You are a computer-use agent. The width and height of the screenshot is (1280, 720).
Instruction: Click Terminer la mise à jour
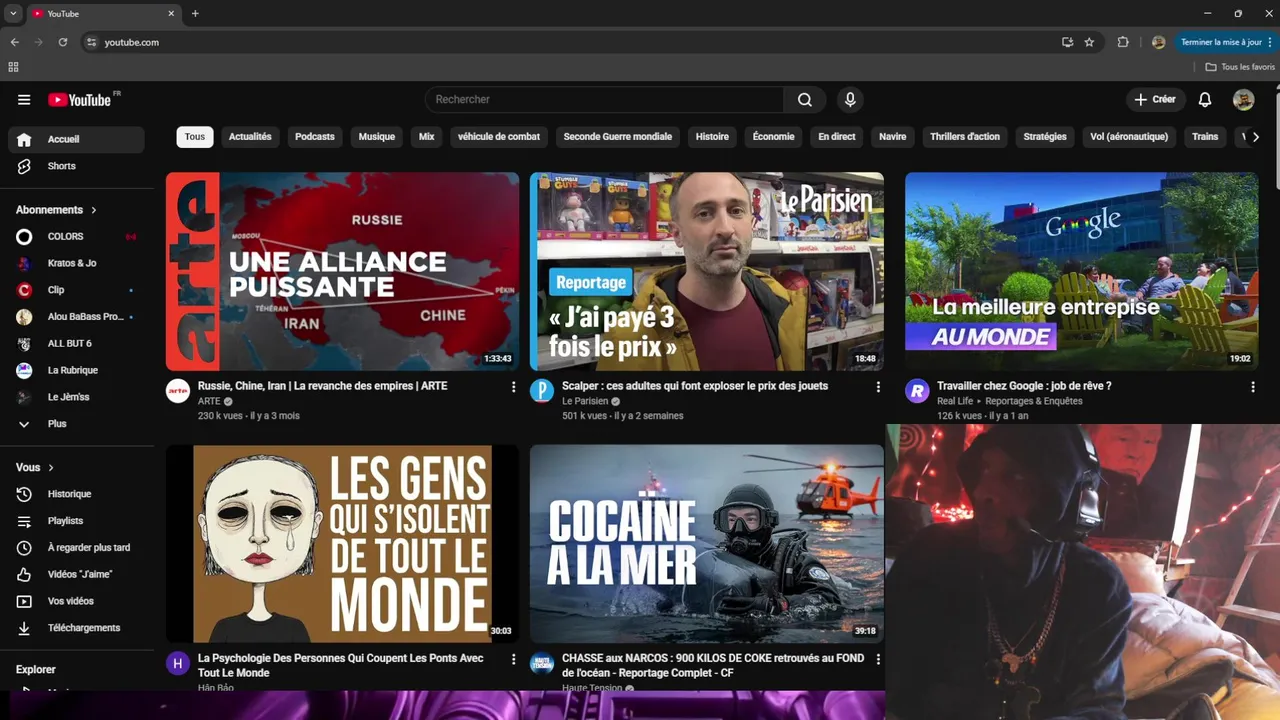point(1226,42)
